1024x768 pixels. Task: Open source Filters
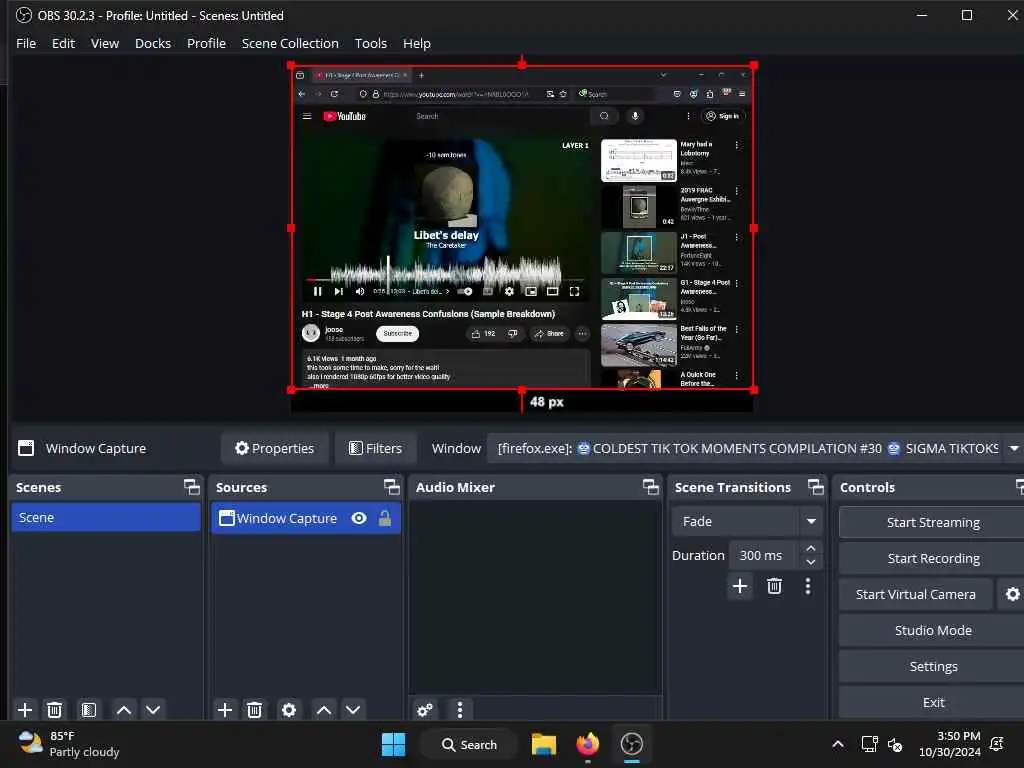point(376,448)
